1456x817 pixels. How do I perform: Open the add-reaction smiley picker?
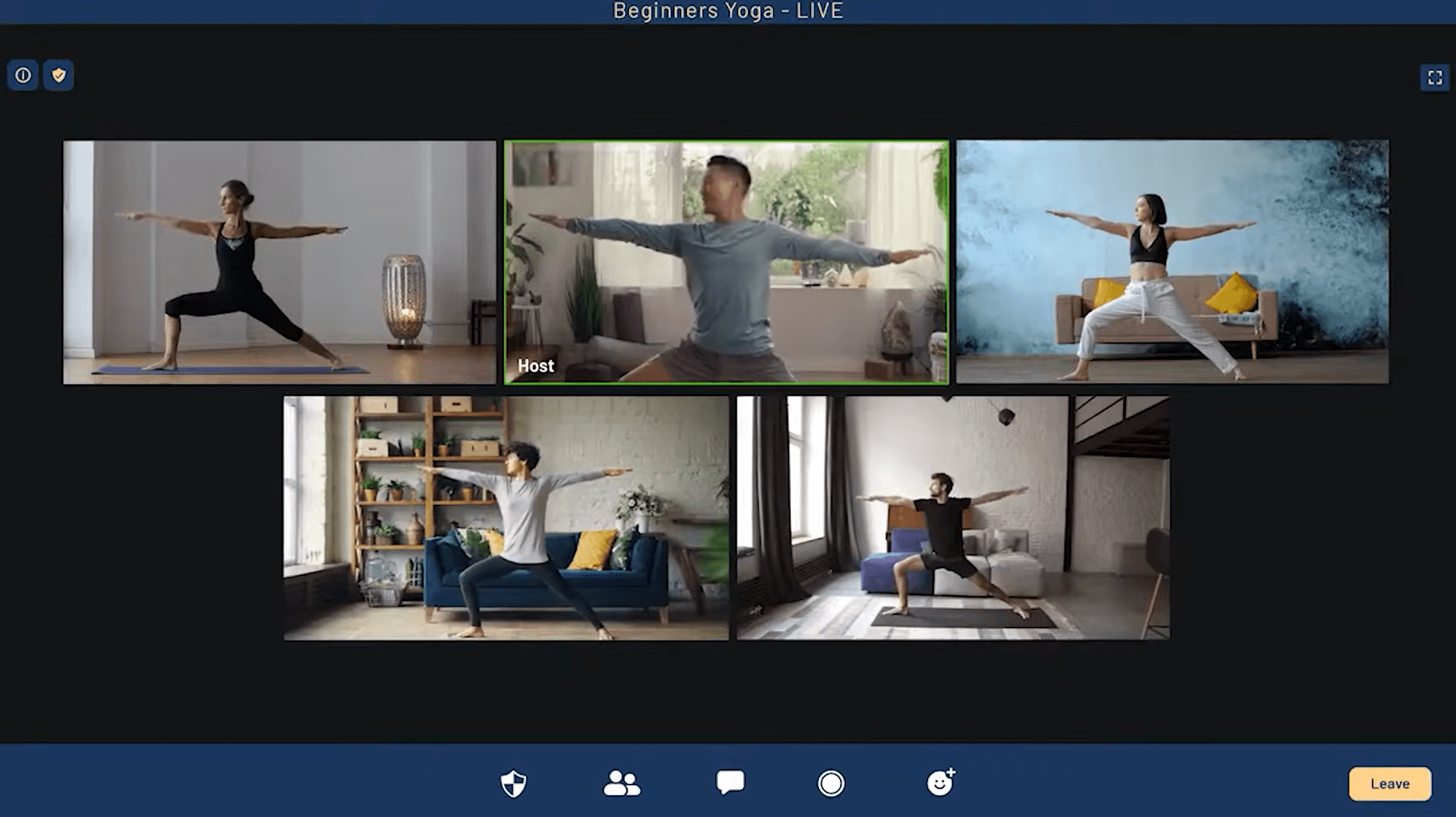tap(940, 783)
